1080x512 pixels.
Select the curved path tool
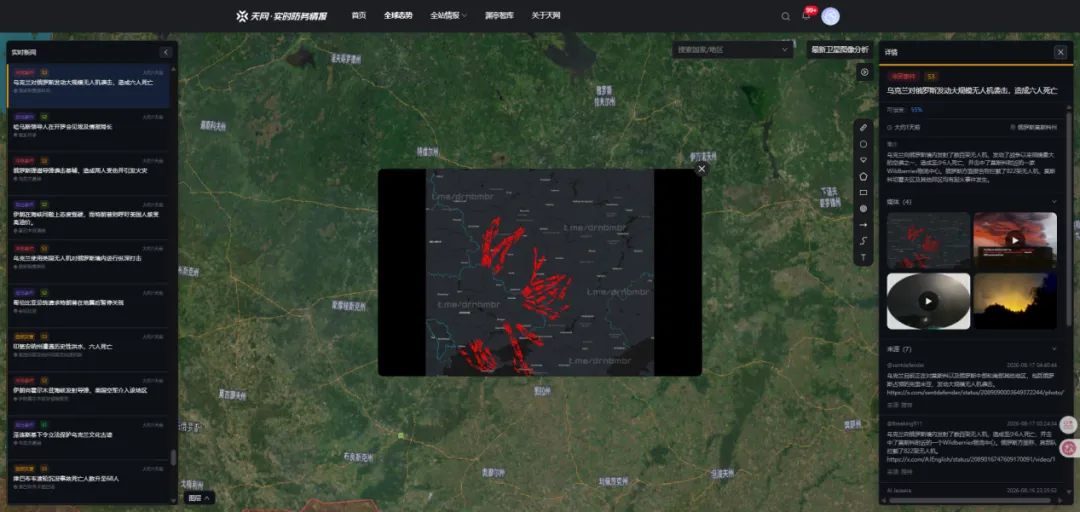pos(864,240)
